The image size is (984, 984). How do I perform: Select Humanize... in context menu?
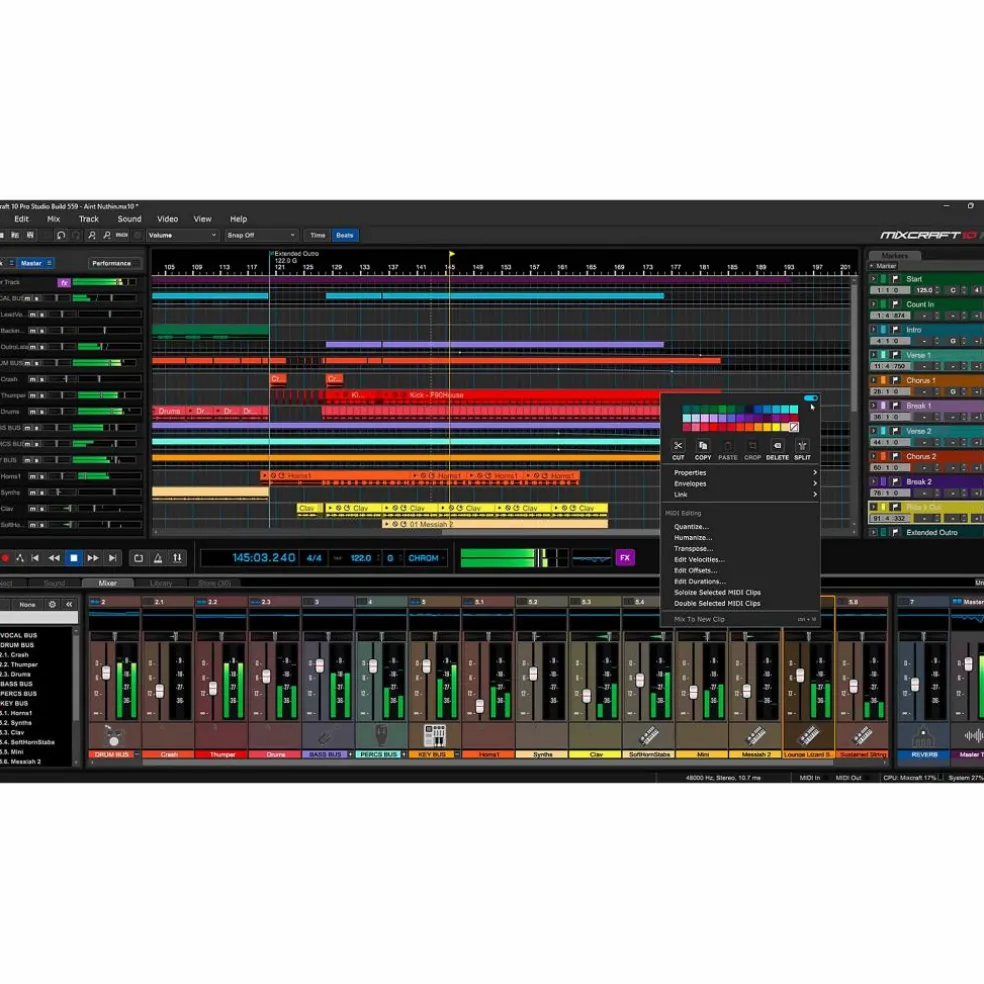(693, 538)
